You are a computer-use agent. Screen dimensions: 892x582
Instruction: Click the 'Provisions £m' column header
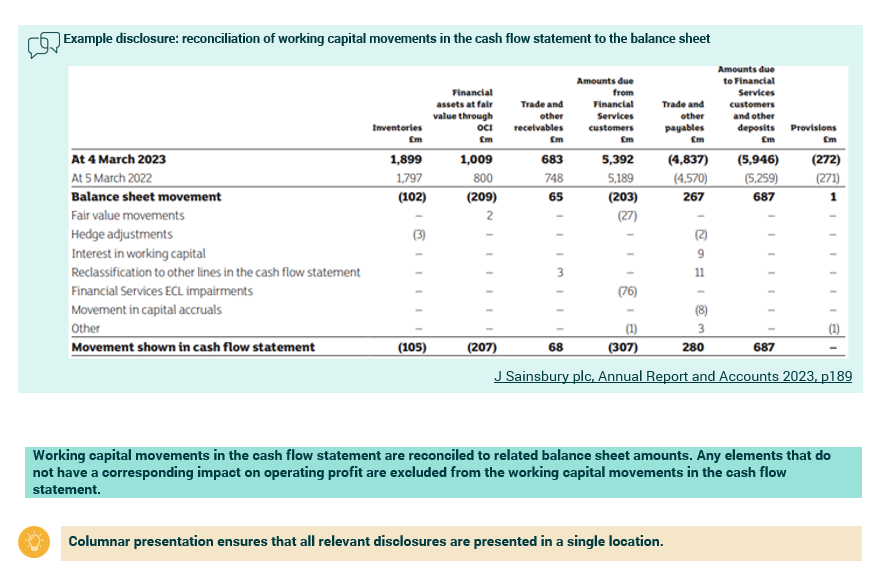pyautogui.click(x=813, y=133)
